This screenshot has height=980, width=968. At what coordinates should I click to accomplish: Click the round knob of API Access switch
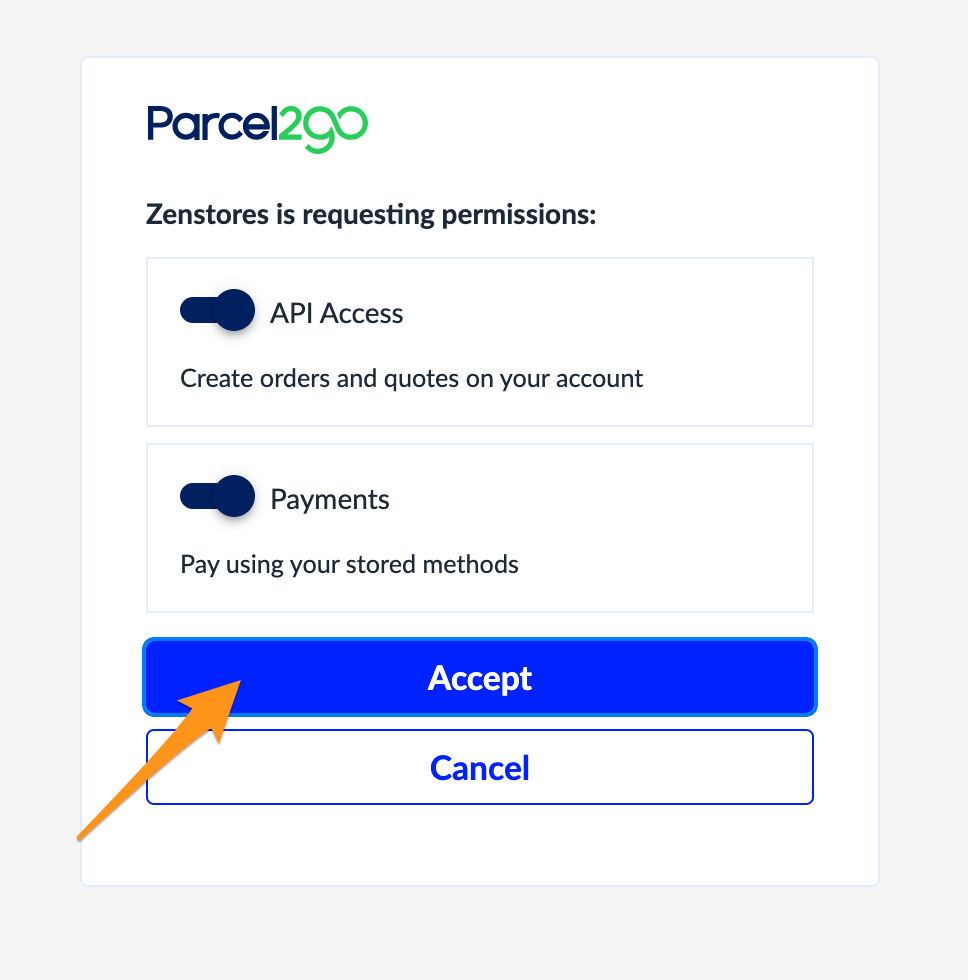tap(234, 310)
